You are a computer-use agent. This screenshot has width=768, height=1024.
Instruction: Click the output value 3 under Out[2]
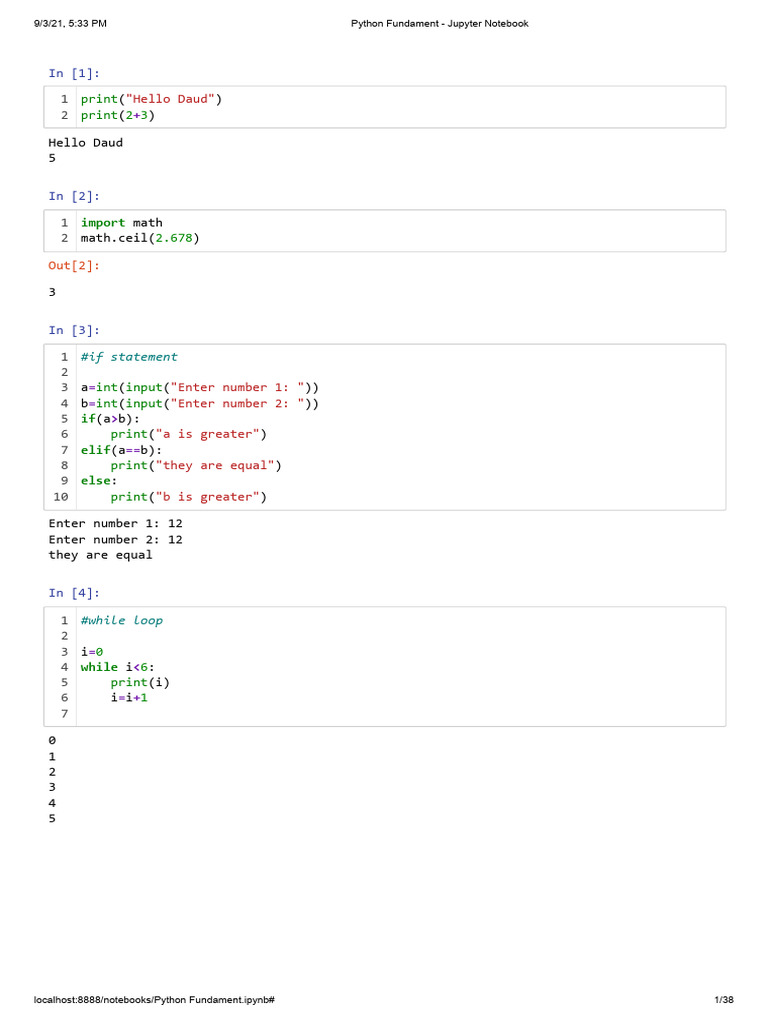tap(52, 292)
